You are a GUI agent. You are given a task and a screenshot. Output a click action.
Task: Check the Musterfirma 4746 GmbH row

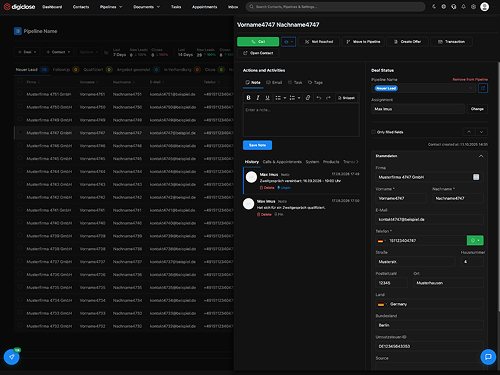coord(20,145)
